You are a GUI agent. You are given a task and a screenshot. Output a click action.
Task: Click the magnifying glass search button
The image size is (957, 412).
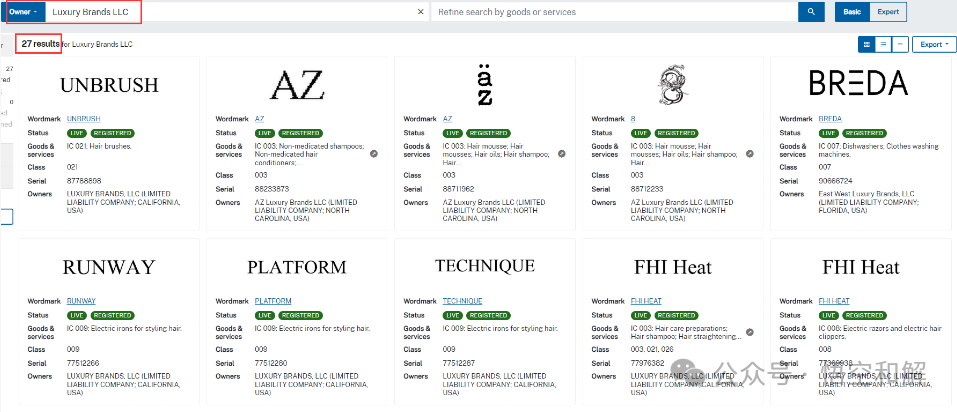point(811,12)
